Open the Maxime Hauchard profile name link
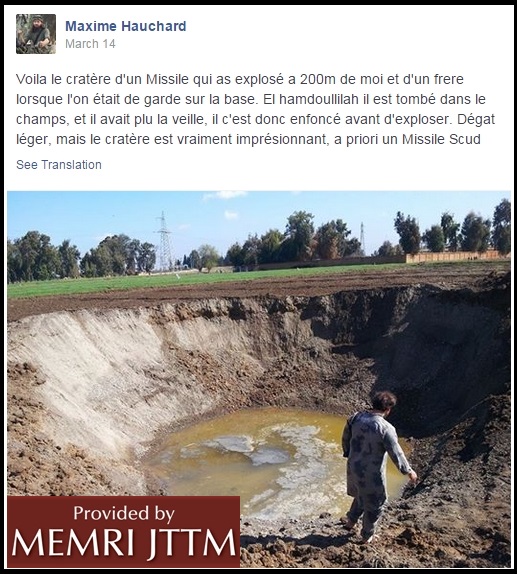 coord(126,26)
